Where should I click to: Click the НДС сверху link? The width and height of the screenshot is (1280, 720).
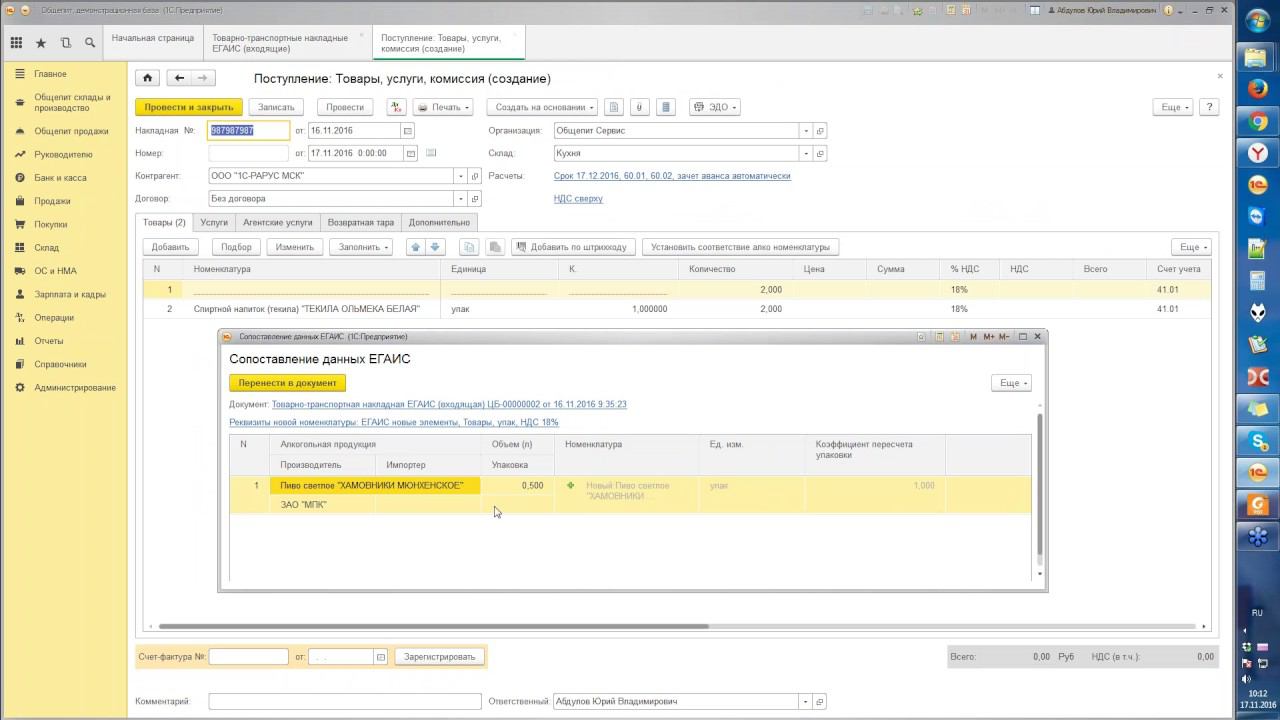tap(578, 199)
